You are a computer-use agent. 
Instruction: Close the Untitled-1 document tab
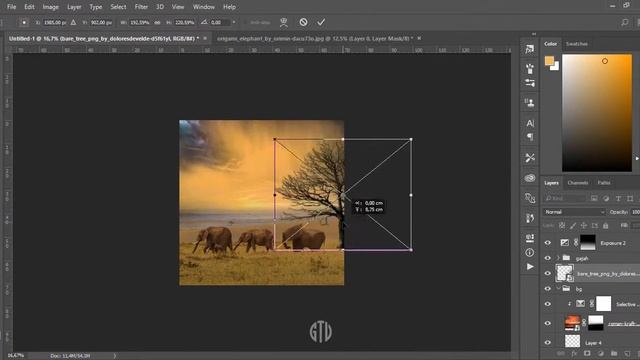point(205,38)
